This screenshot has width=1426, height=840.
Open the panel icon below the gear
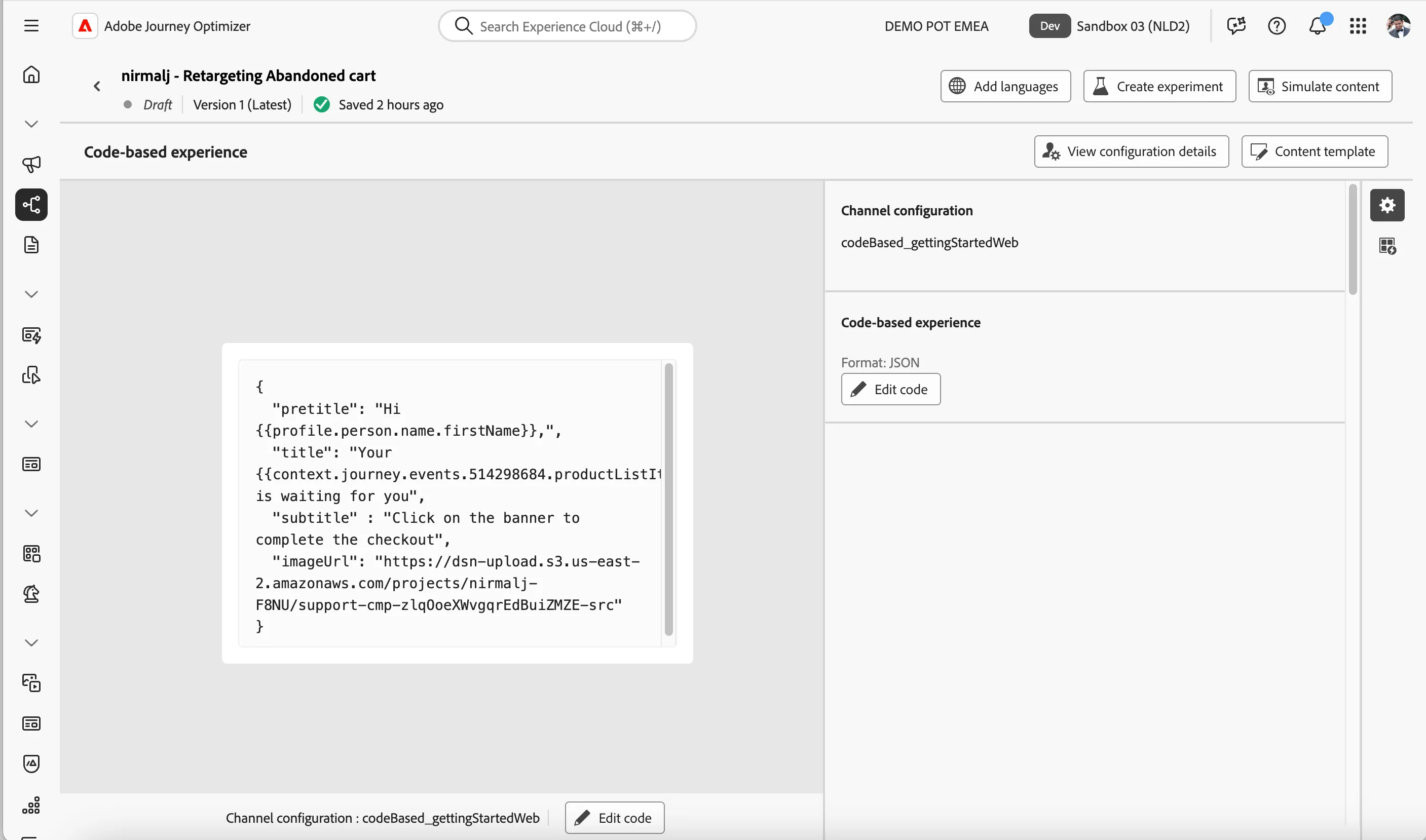1387,246
